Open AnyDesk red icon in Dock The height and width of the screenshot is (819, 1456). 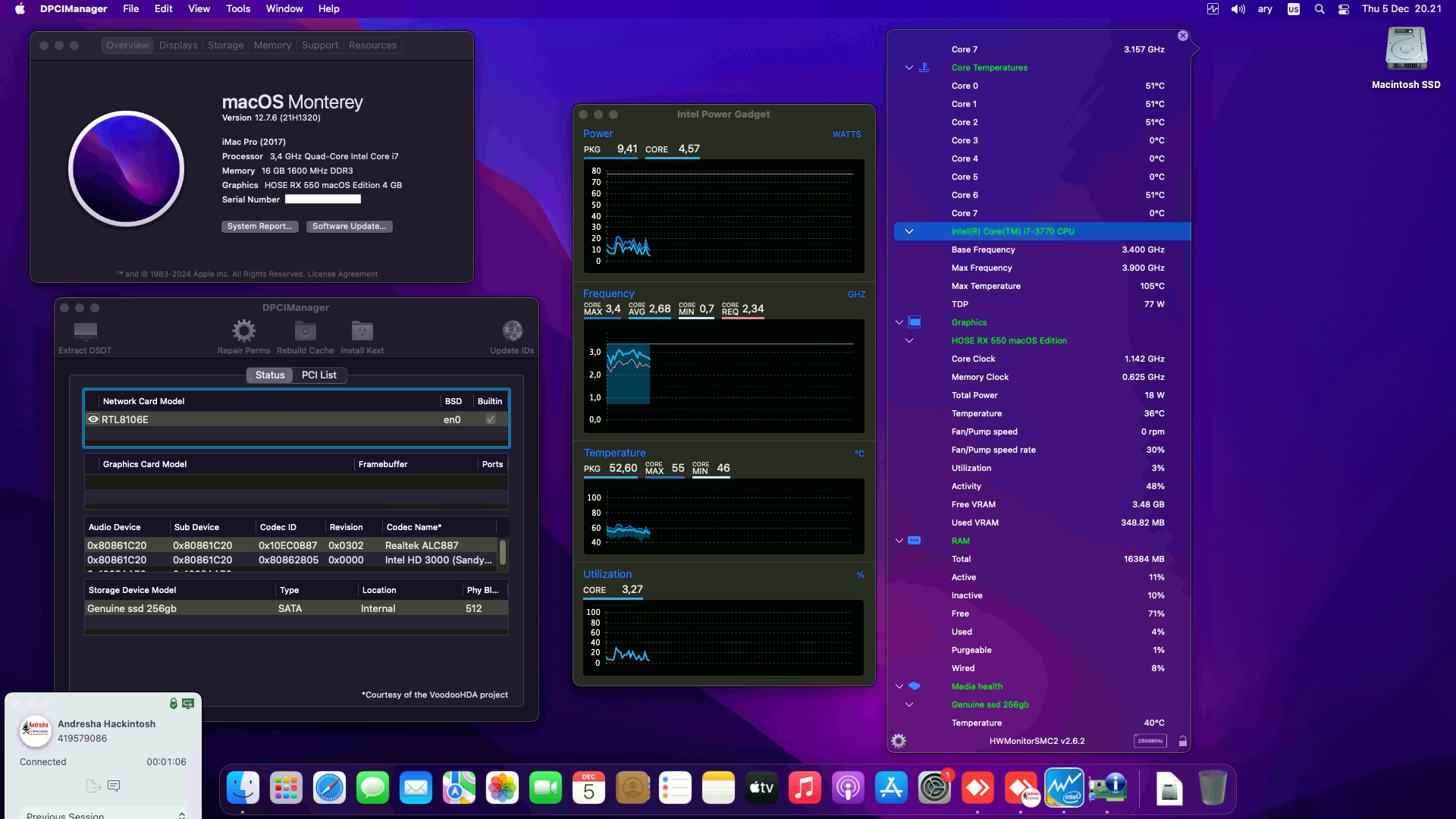(x=977, y=789)
